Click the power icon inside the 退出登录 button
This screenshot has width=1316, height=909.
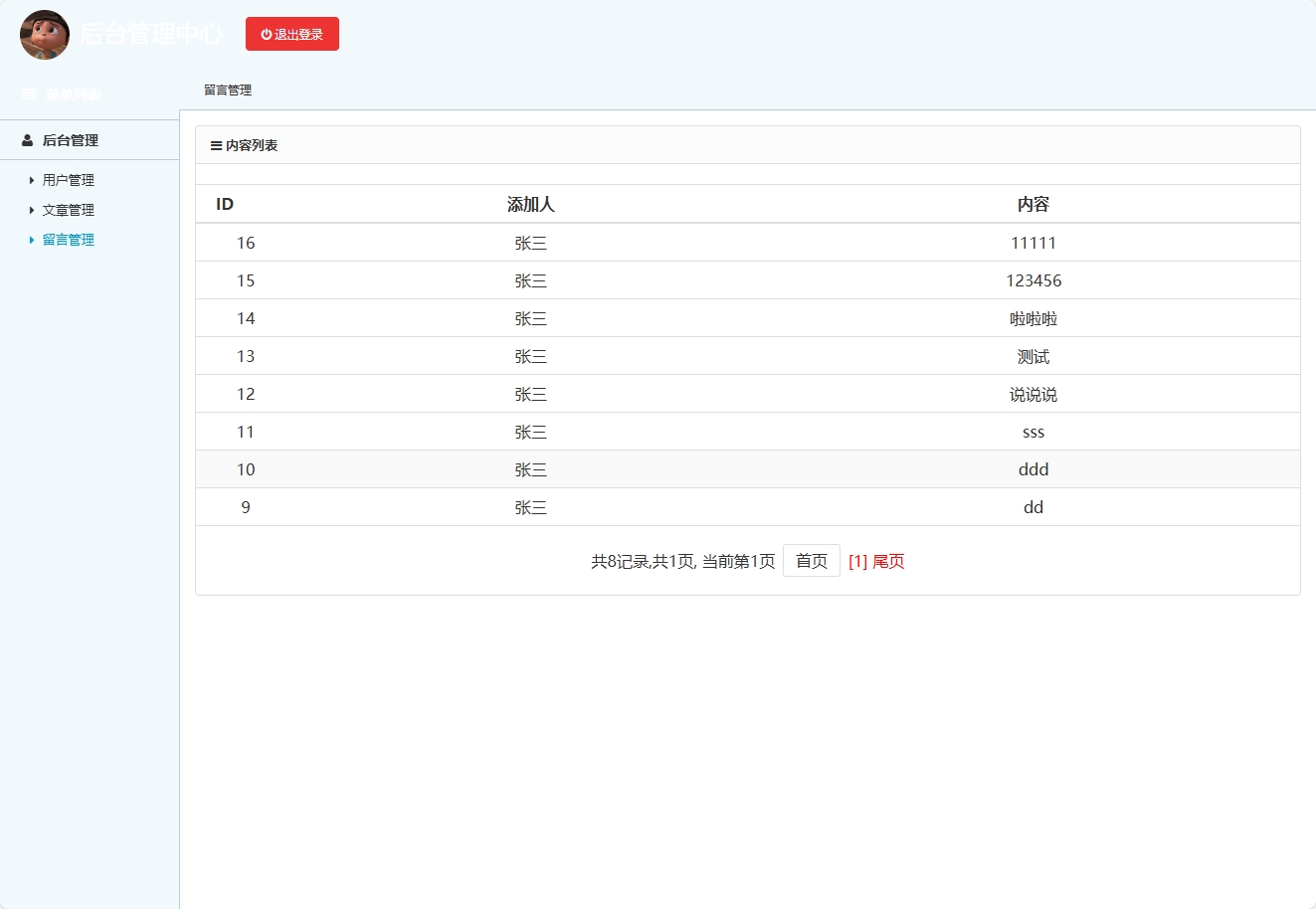coord(265,33)
